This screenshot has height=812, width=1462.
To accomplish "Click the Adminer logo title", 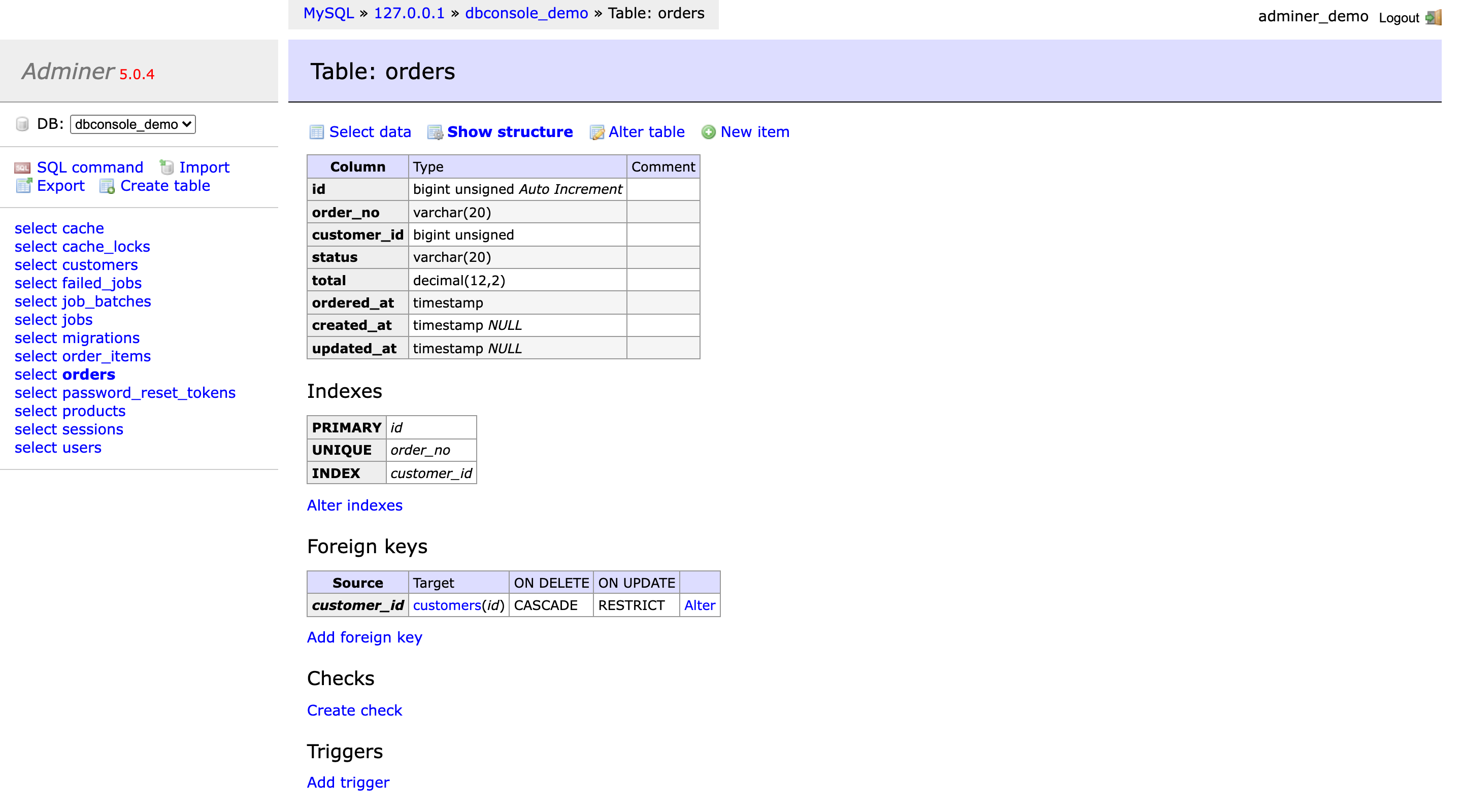I will pos(68,72).
